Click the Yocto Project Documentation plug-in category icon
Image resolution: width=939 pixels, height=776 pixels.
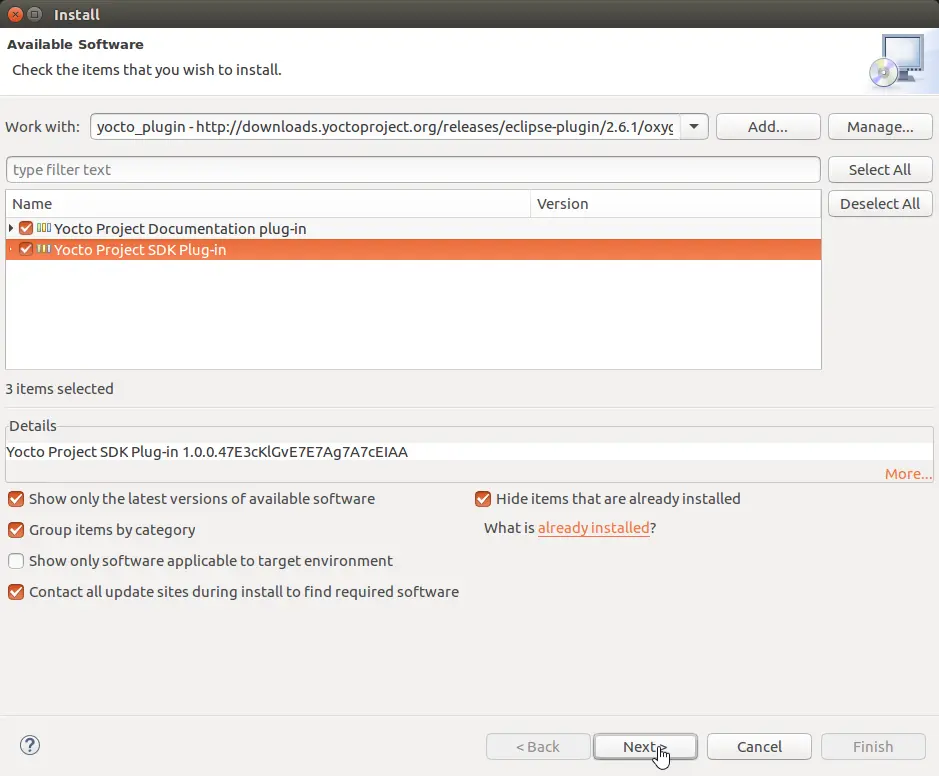[44, 229]
